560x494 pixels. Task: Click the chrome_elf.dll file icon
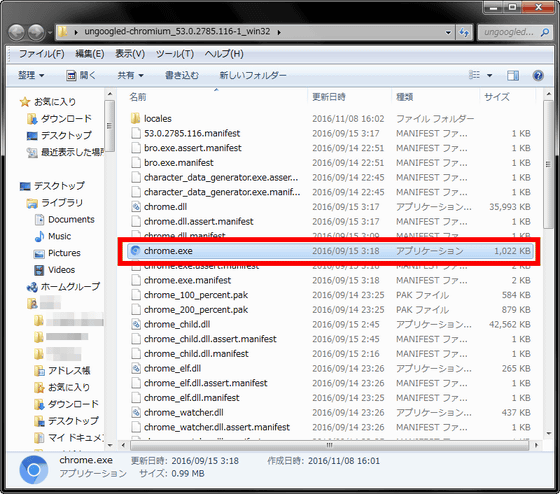click(136, 368)
